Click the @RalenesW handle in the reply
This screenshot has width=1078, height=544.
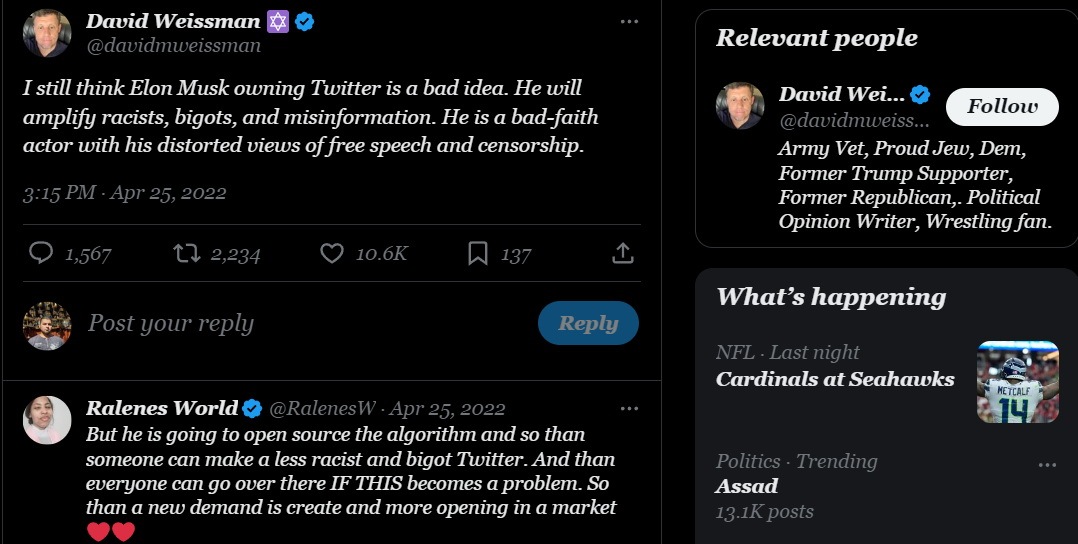[323, 408]
